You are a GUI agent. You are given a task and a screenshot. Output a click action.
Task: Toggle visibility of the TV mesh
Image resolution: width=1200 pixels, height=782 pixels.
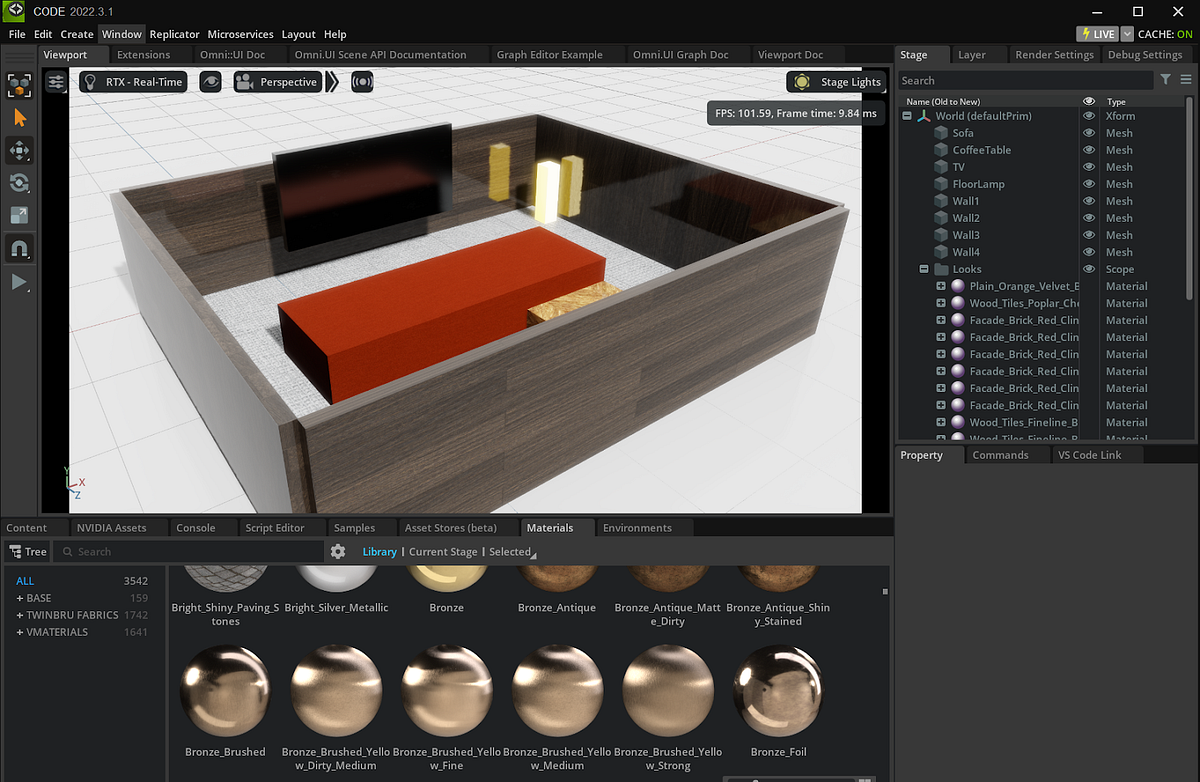click(x=1089, y=167)
